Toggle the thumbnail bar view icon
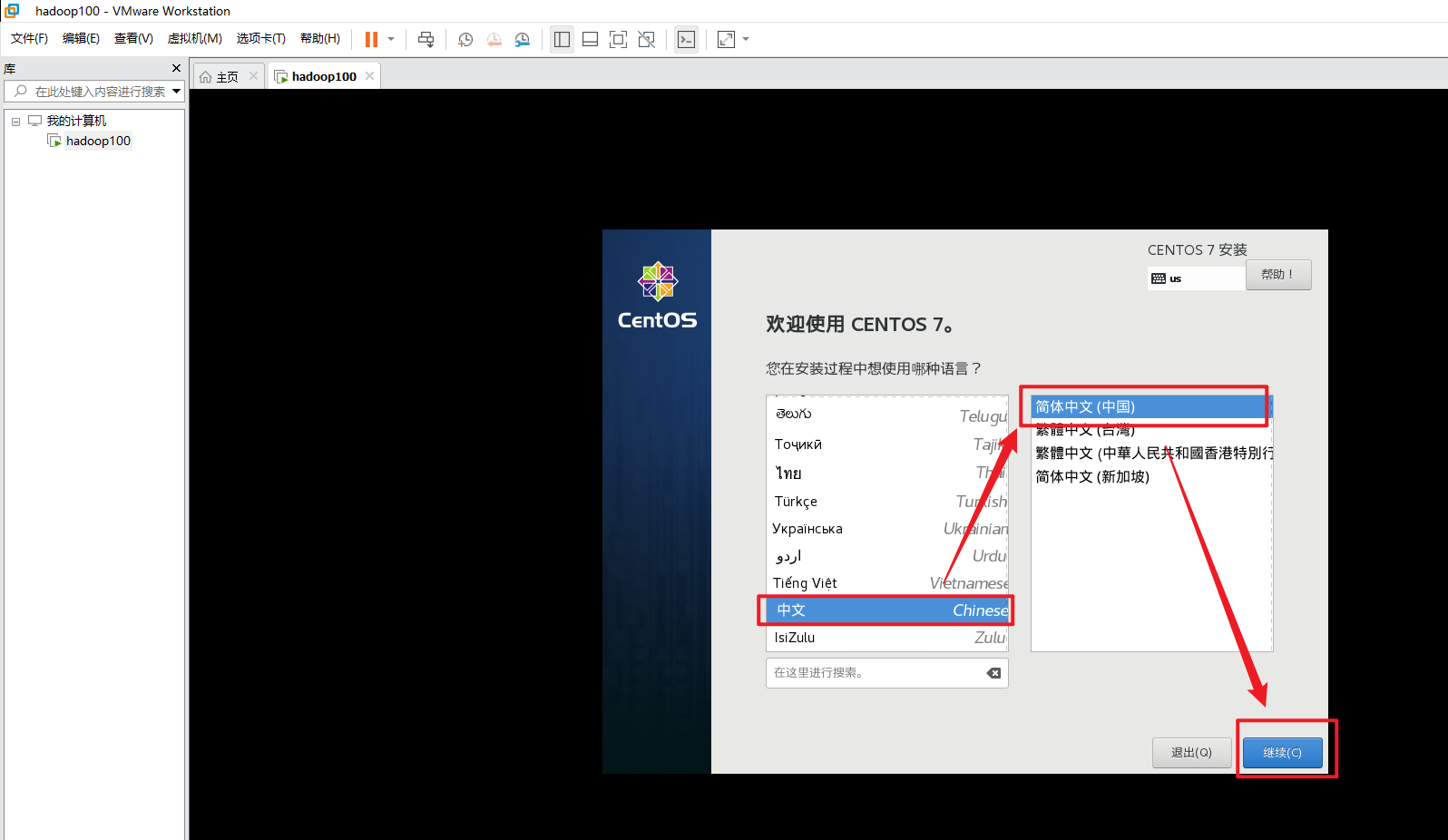 tap(590, 39)
